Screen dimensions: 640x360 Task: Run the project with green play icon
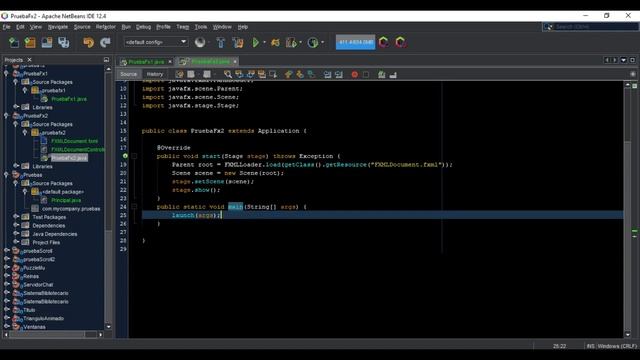click(x=256, y=42)
